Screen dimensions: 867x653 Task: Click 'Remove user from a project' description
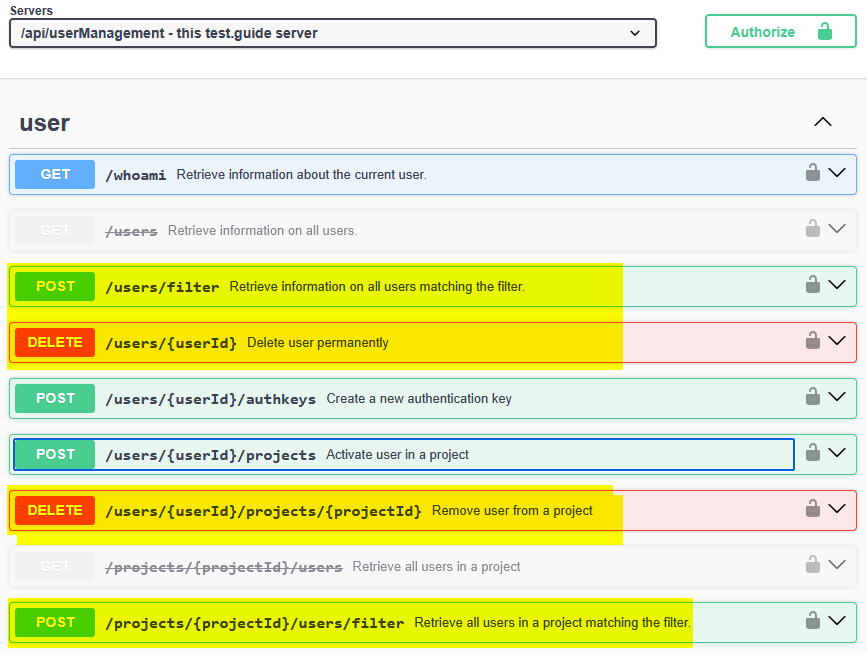512,510
